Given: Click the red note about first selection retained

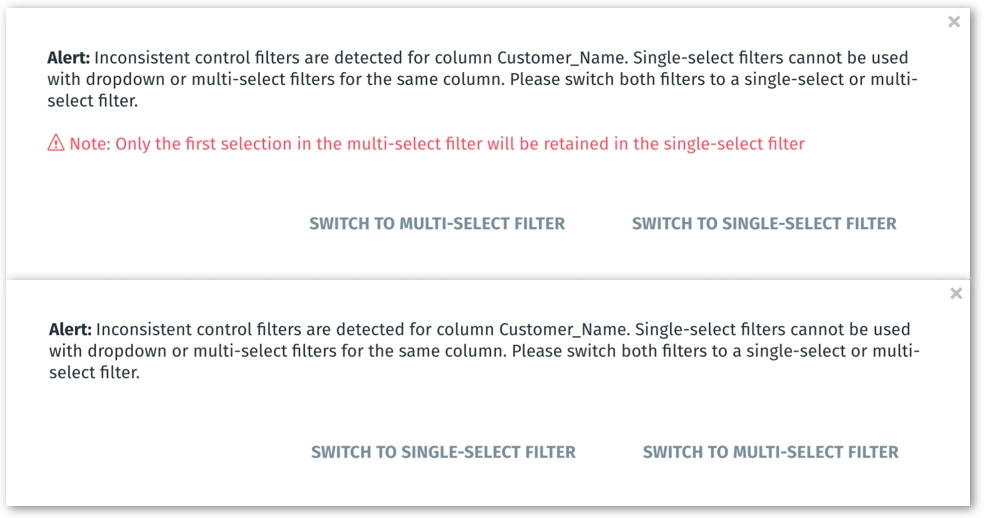Looking at the screenshot, I should [x=437, y=144].
